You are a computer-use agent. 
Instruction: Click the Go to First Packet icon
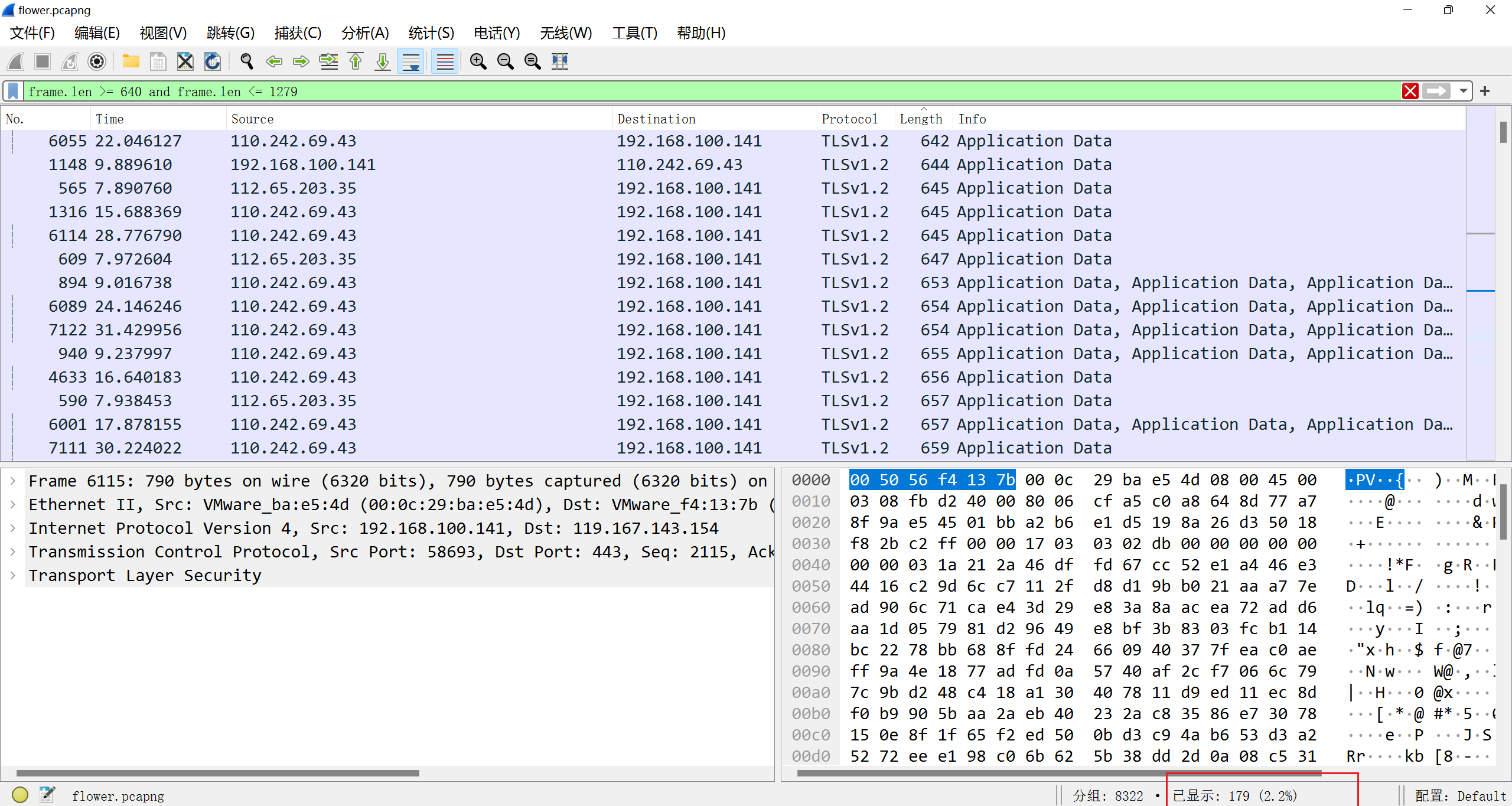[x=356, y=61]
